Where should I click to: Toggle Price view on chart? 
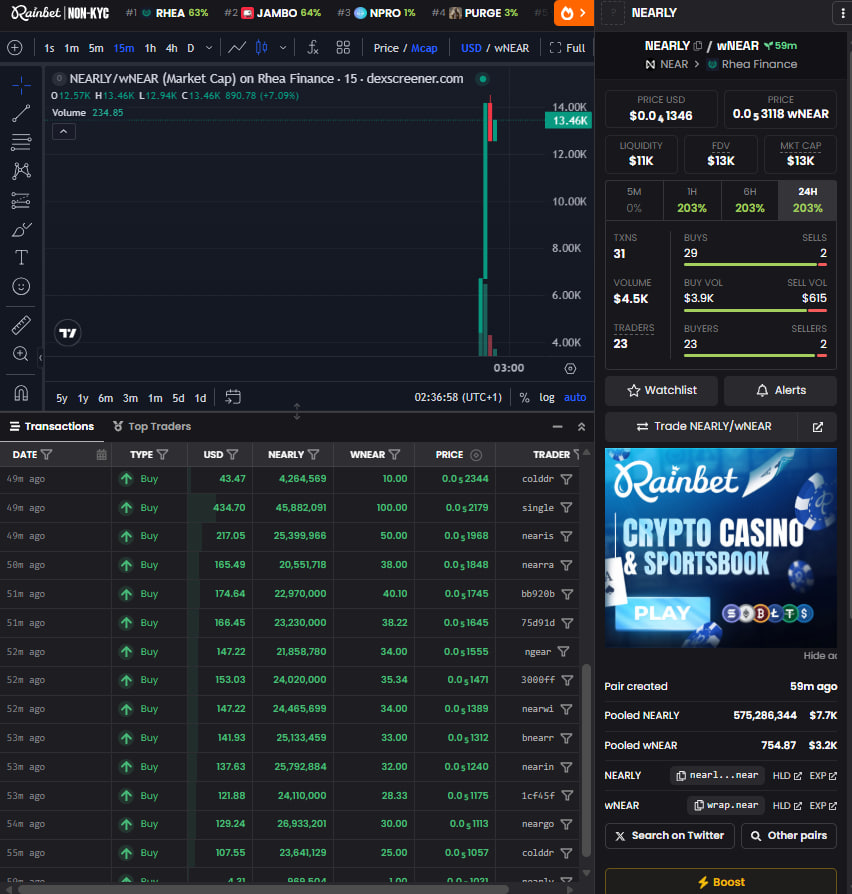pos(386,48)
